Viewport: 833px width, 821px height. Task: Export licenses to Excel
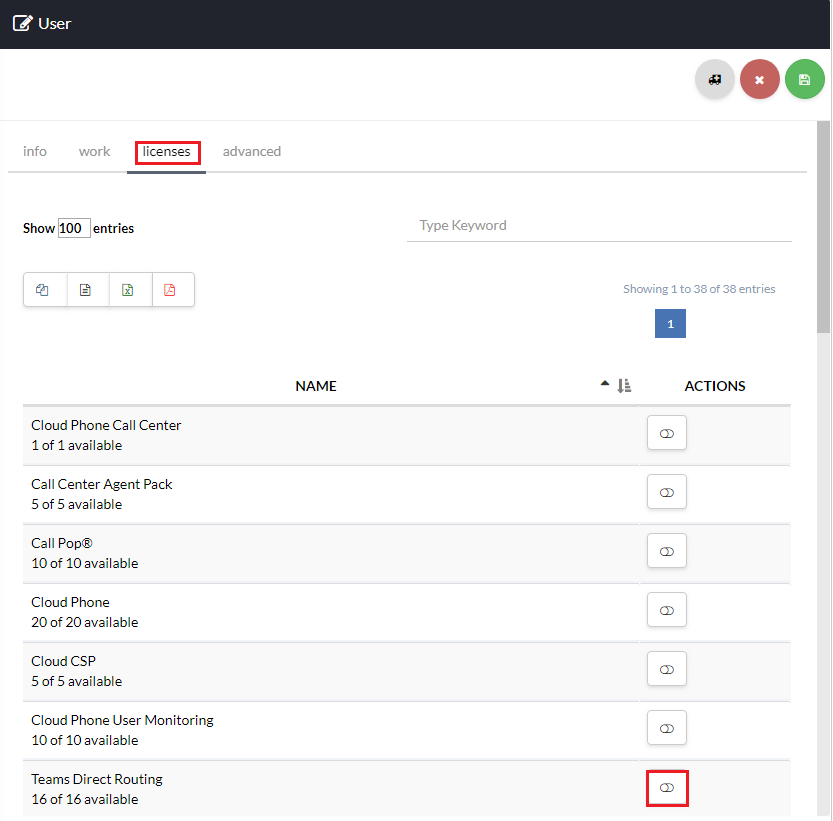(129, 290)
